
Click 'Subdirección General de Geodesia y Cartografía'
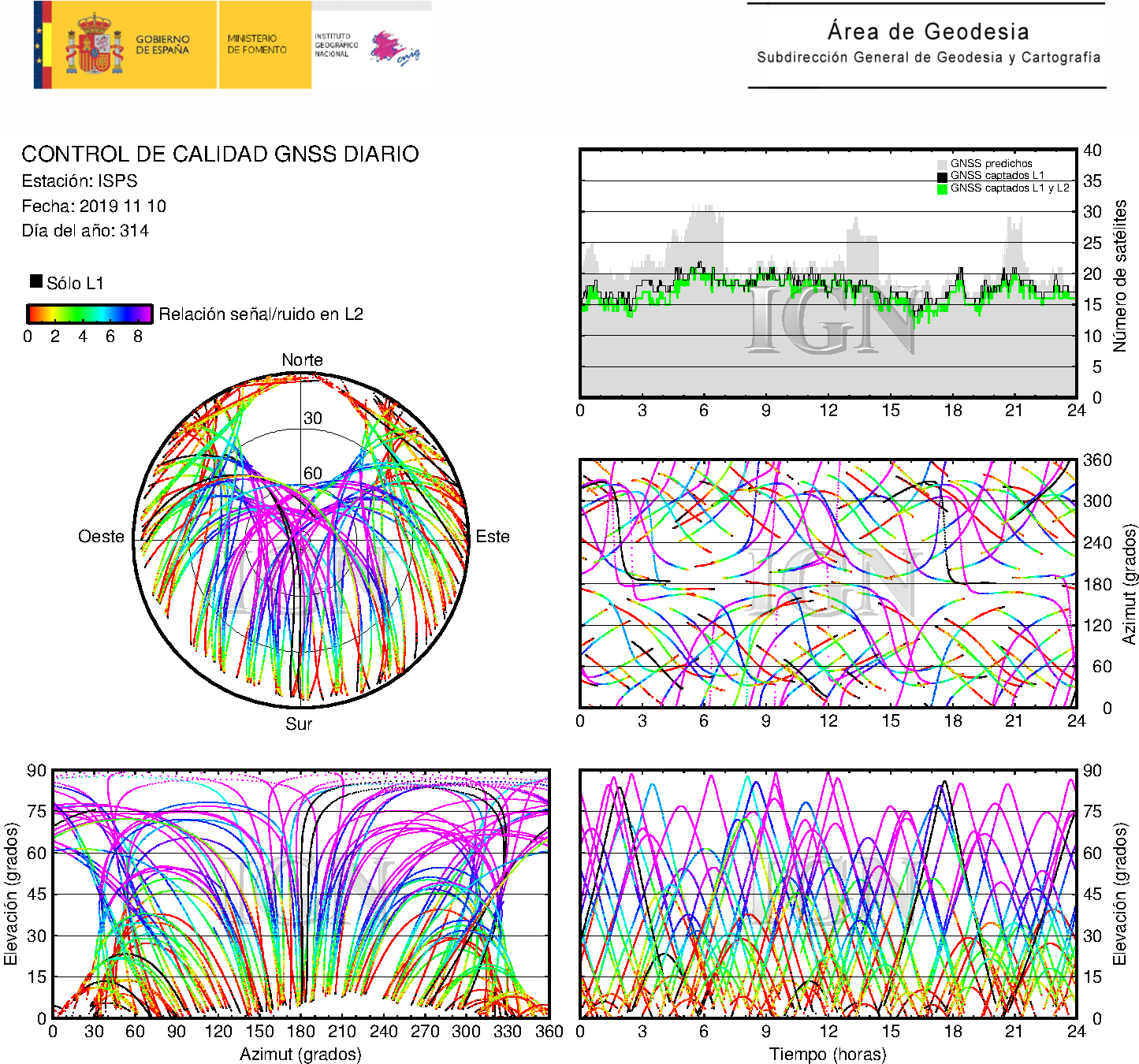[928, 58]
